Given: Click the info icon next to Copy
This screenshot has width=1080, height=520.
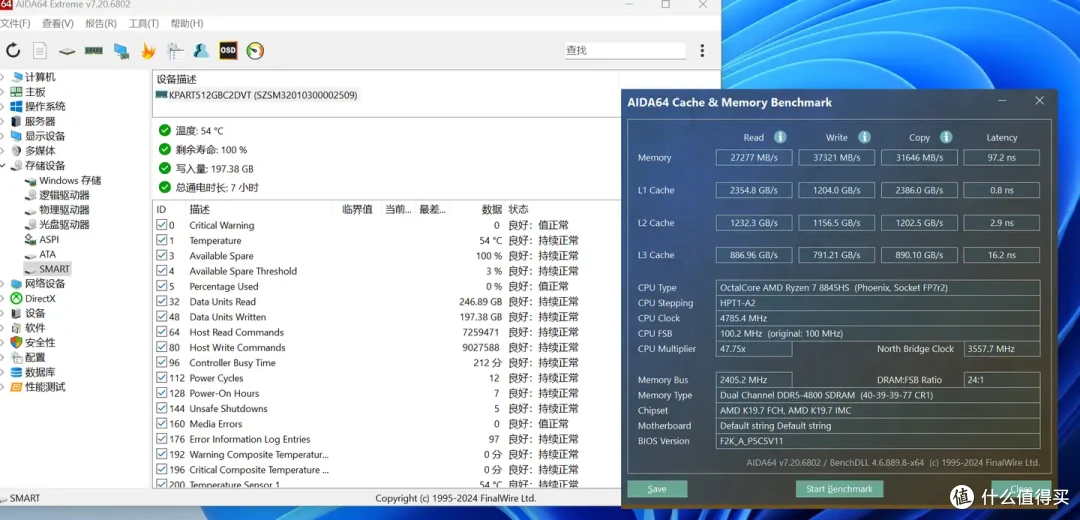Looking at the screenshot, I should [946, 137].
